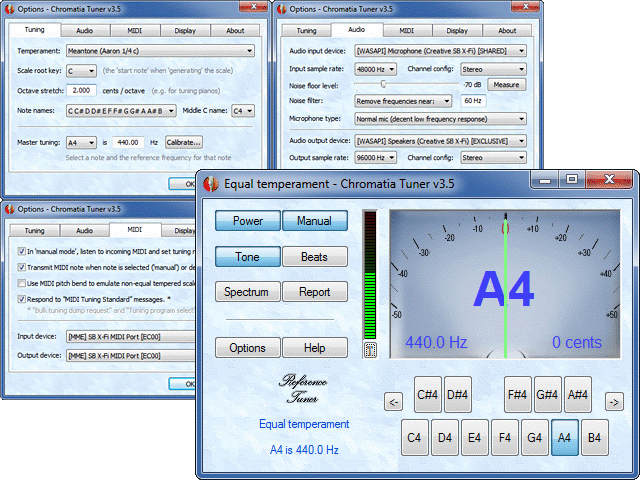Open the MIDI Input device dropdown

pyautogui.click(x=131, y=337)
